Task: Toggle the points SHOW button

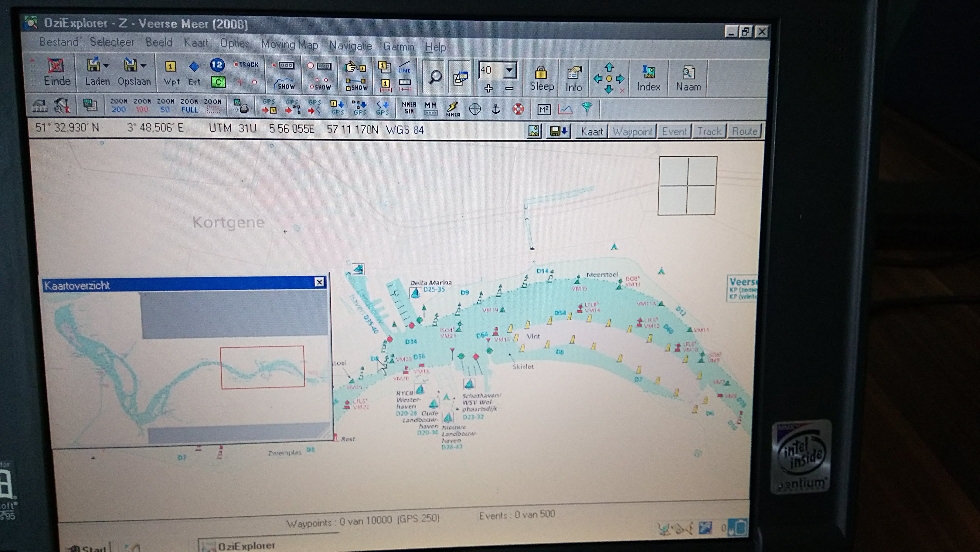Action: [x=321, y=84]
